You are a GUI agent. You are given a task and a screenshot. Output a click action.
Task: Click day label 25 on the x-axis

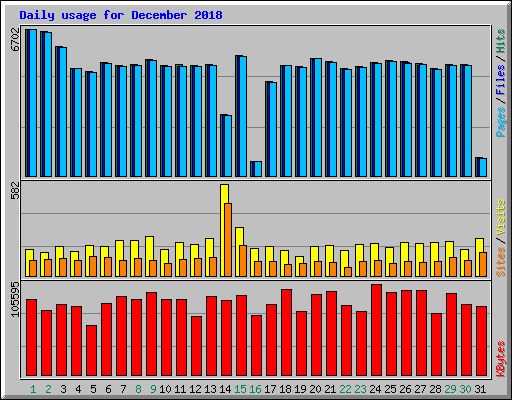coord(390,389)
